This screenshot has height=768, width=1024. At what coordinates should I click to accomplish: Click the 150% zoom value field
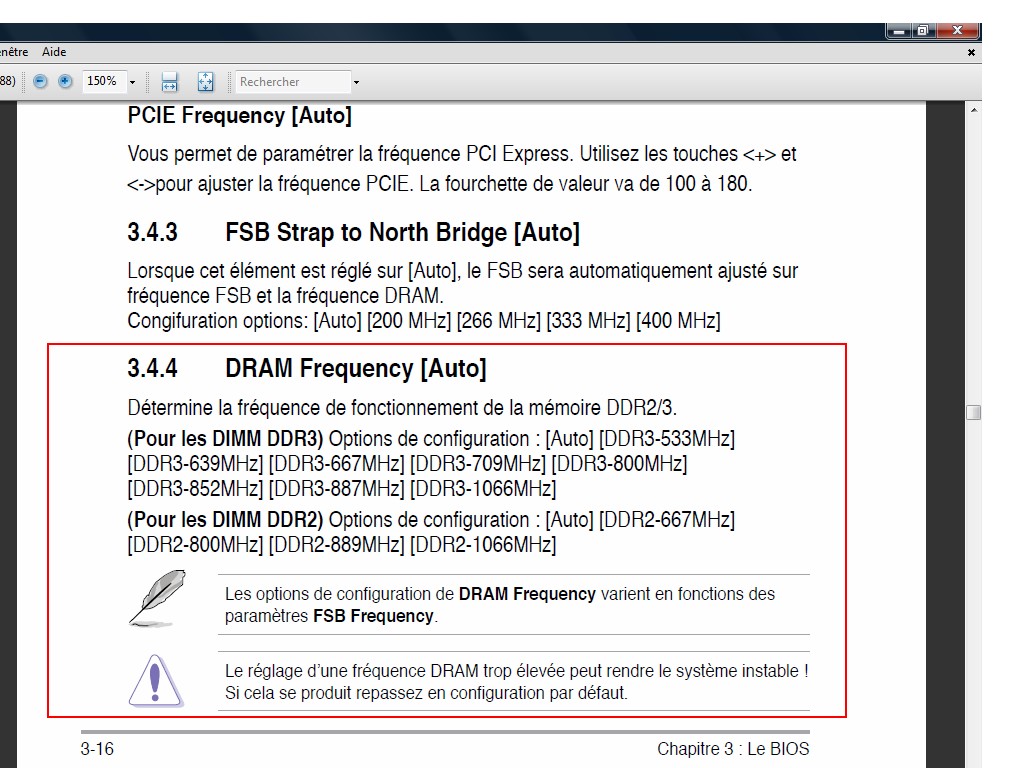(x=102, y=82)
